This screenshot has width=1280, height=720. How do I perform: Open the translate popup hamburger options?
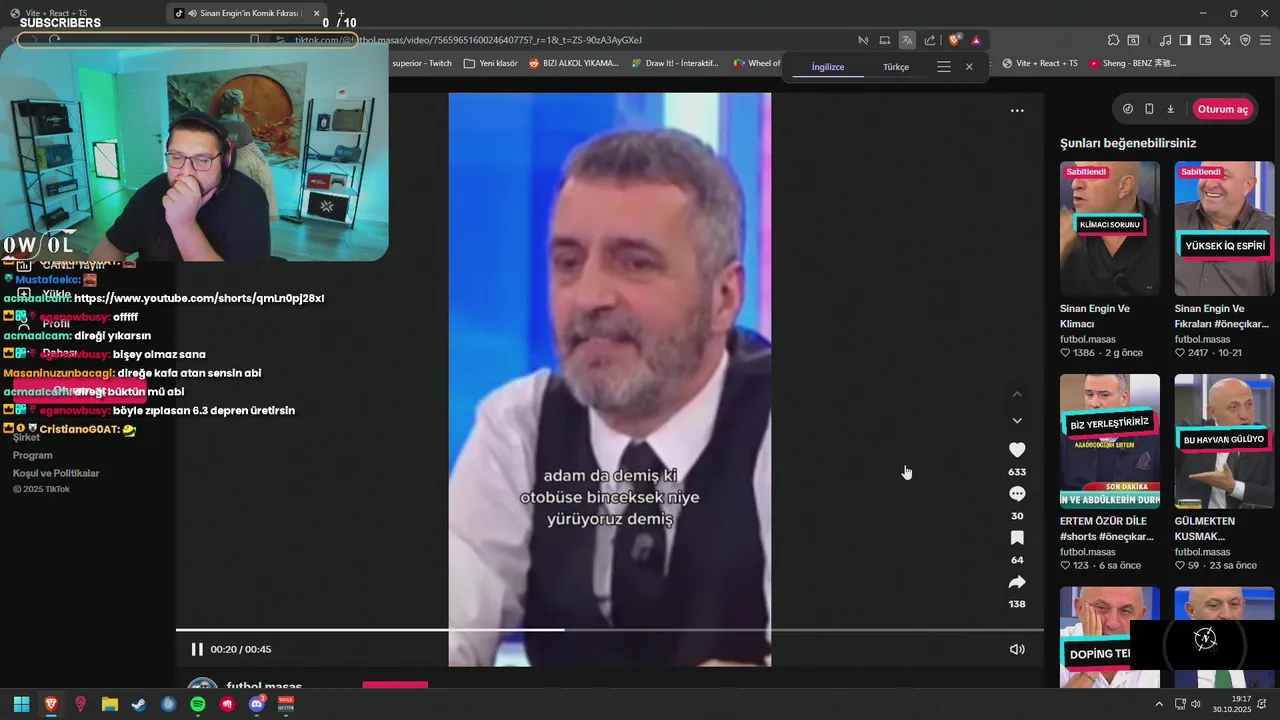[x=943, y=67]
